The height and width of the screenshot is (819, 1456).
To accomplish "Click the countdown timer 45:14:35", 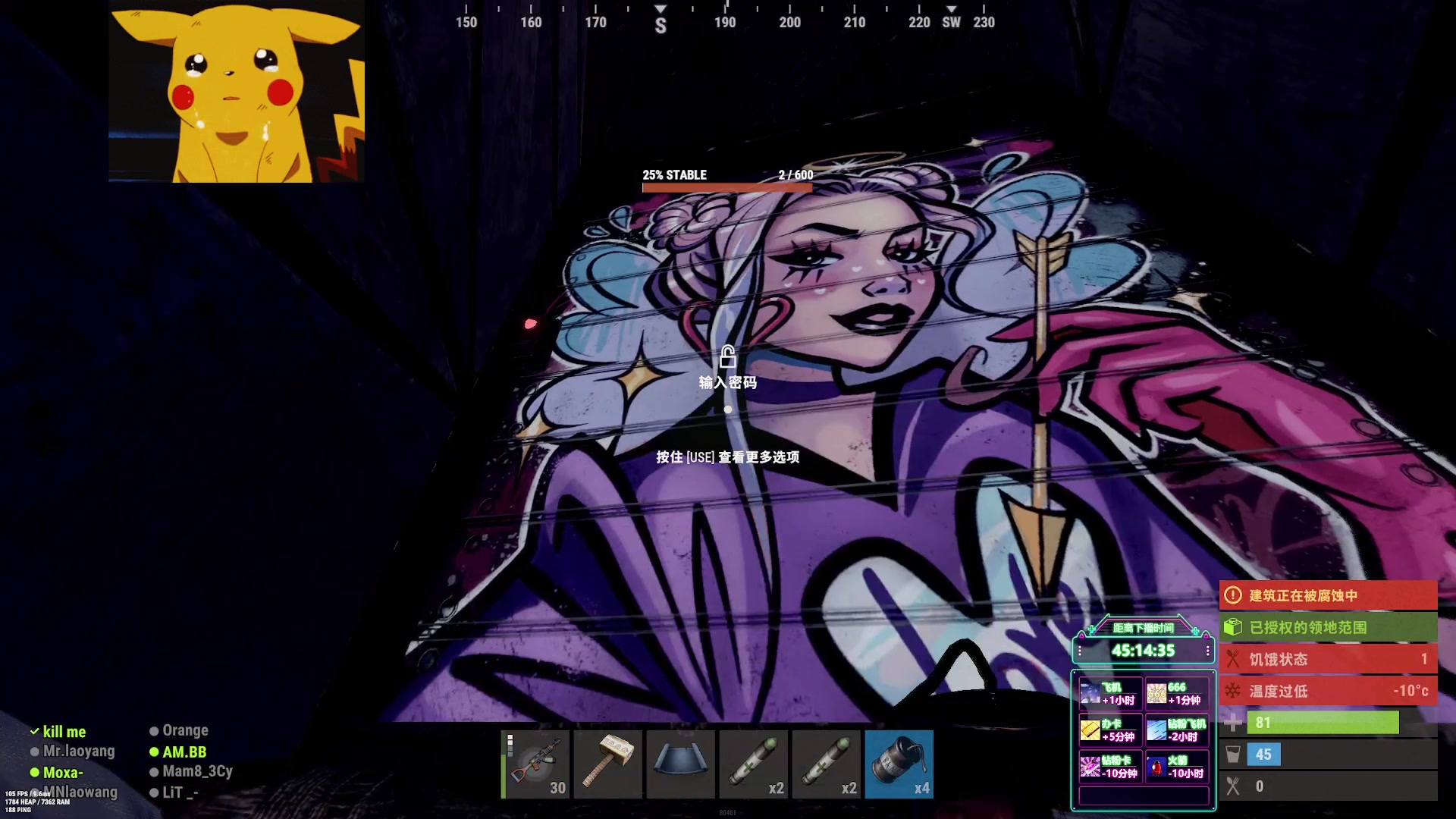I will coord(1143,651).
